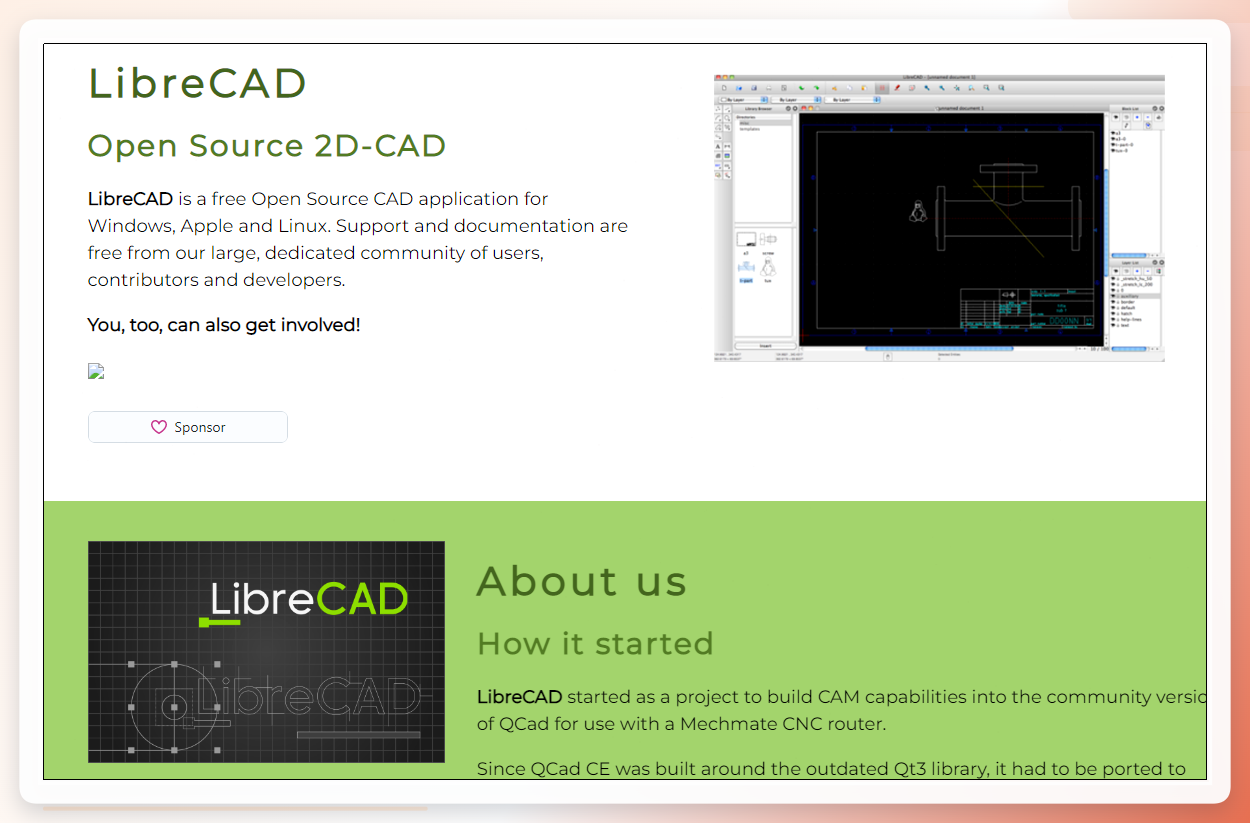Click the Sponsor button
The width and height of the screenshot is (1250, 823).
coord(188,427)
